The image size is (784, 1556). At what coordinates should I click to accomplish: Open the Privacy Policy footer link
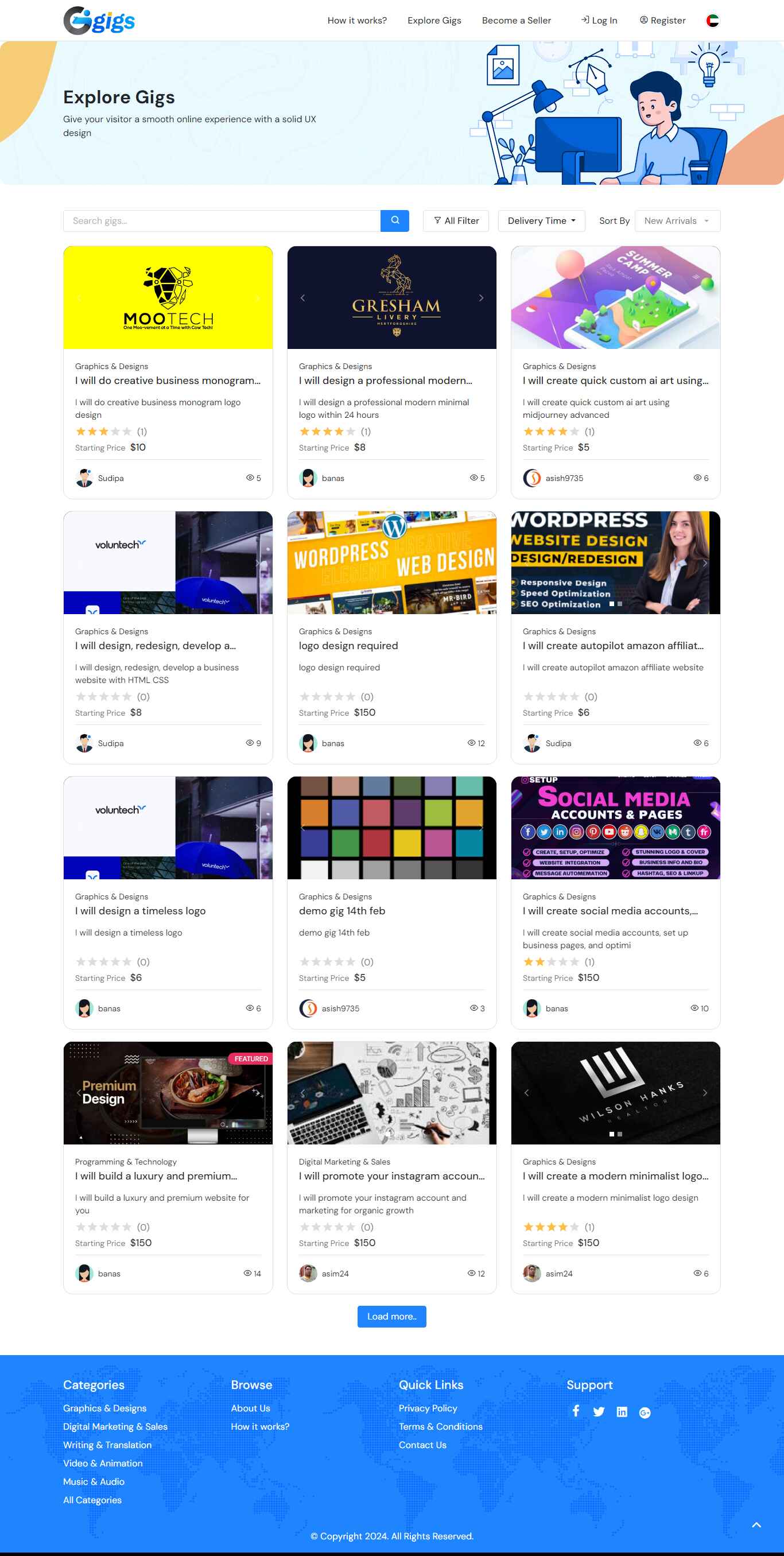[x=428, y=1407]
